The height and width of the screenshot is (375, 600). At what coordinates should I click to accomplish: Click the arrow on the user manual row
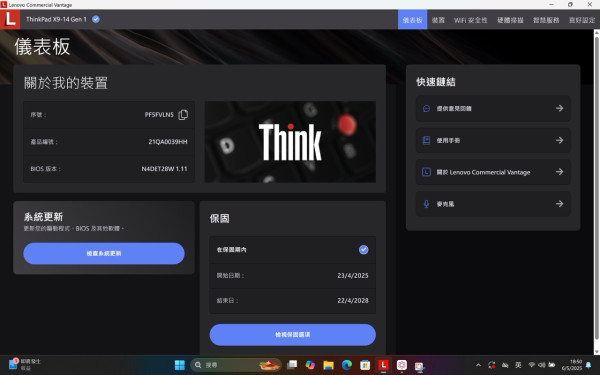coord(559,140)
